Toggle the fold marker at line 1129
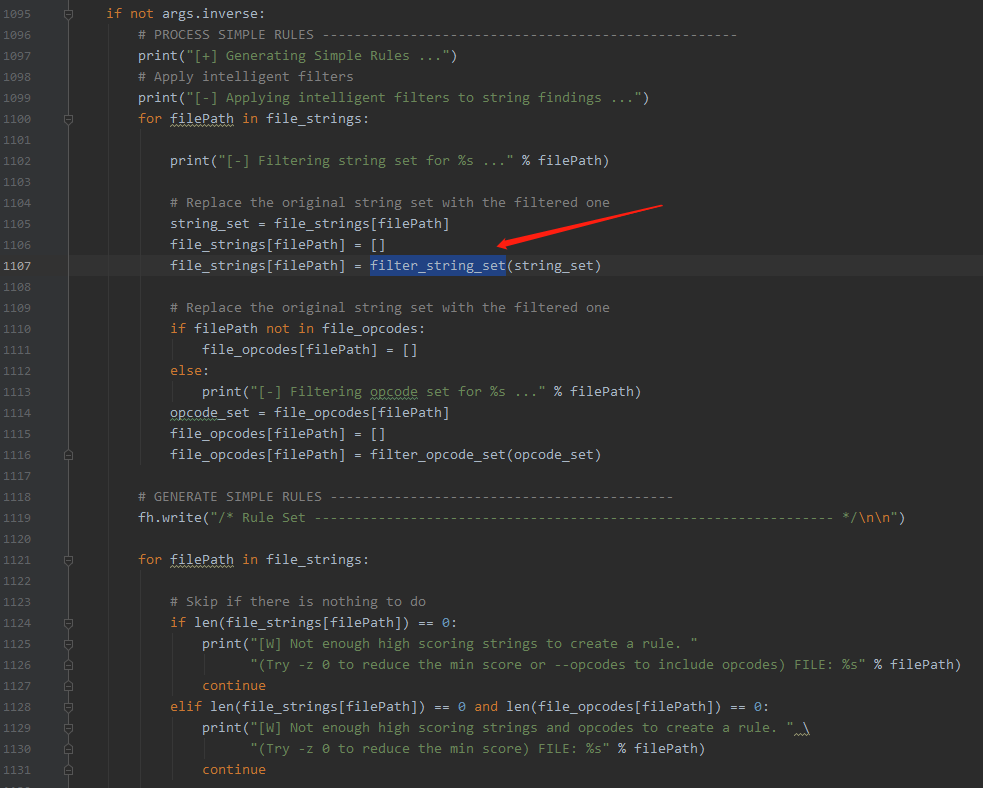 68,728
